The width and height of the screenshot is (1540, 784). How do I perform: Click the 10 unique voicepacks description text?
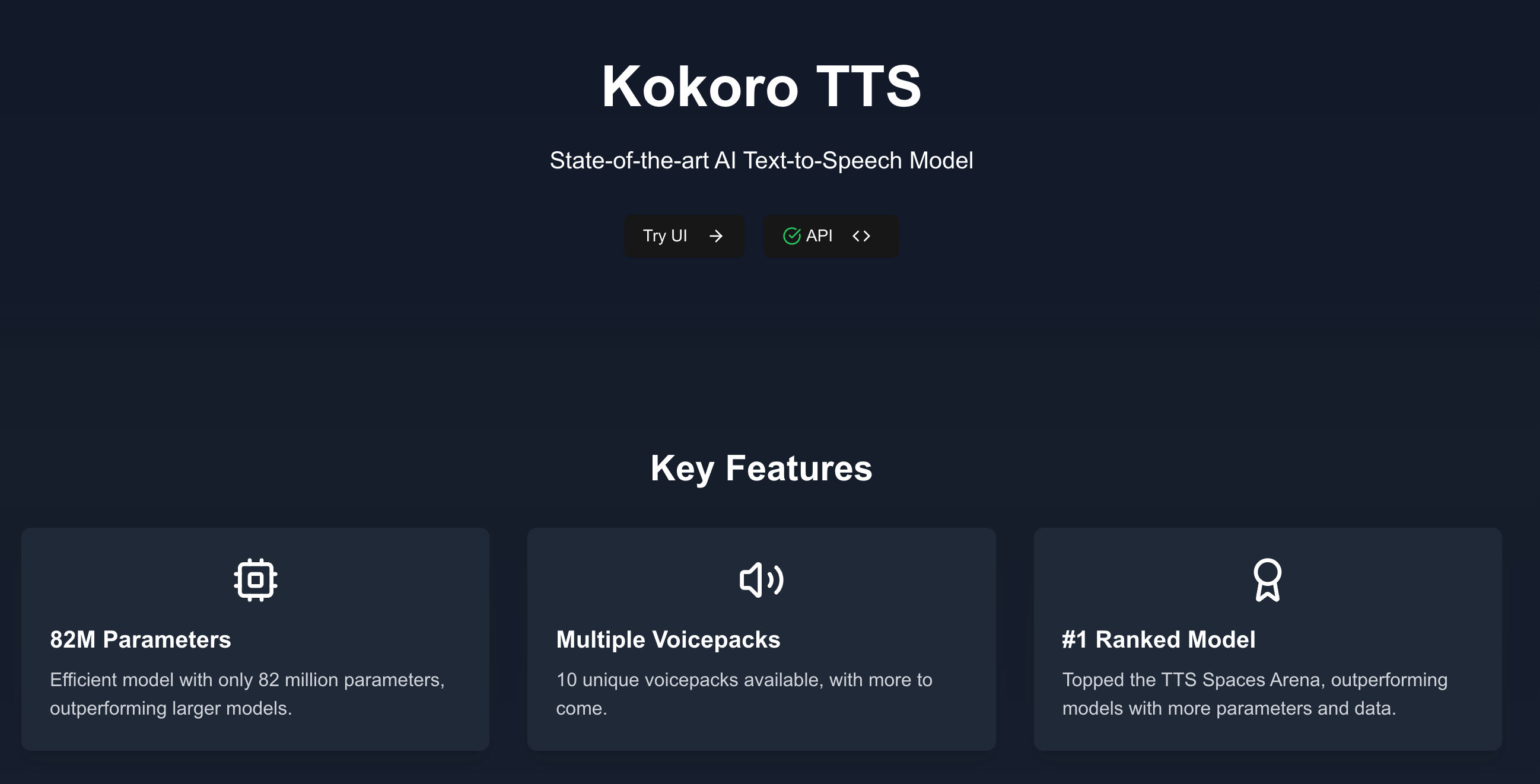744,694
